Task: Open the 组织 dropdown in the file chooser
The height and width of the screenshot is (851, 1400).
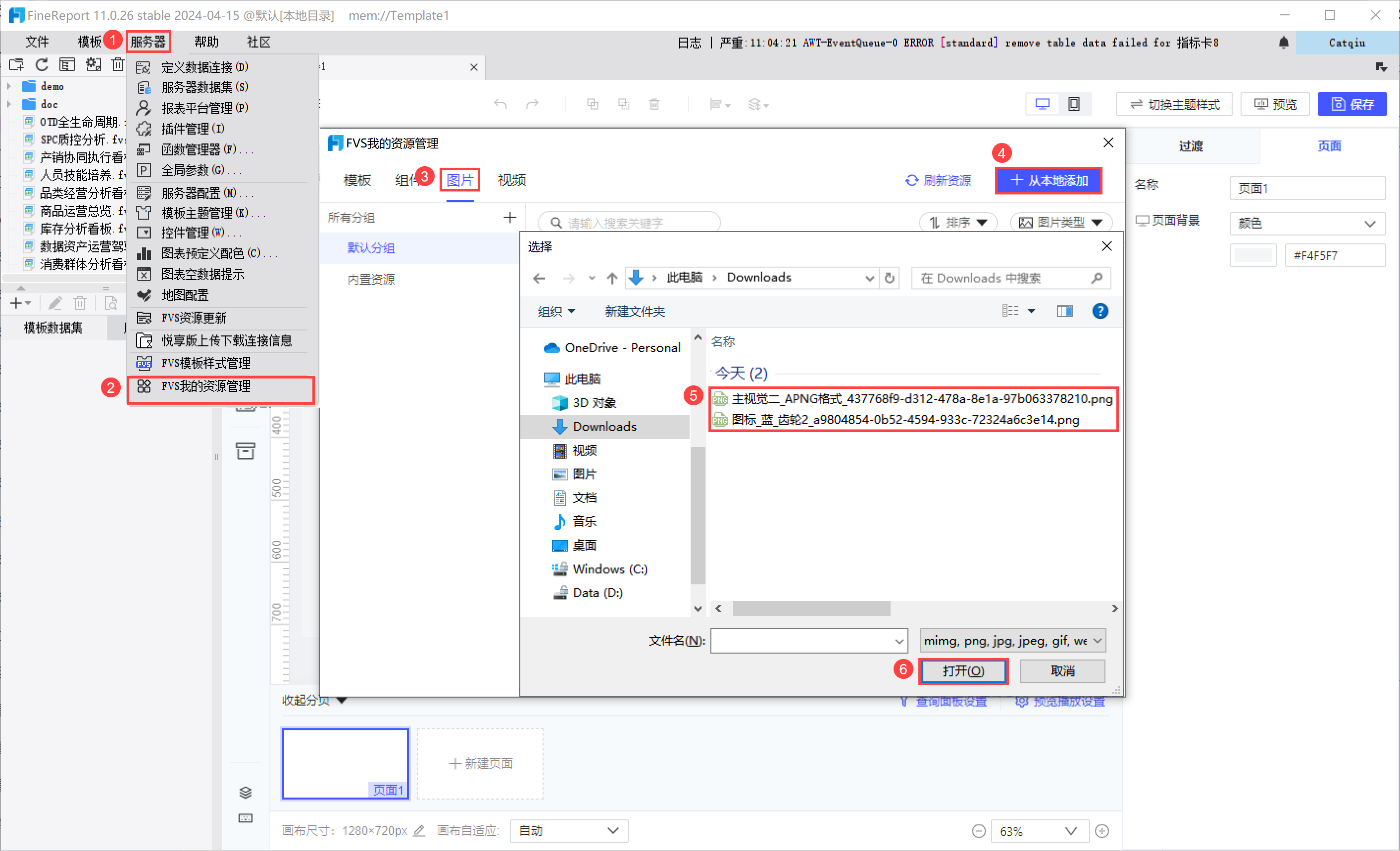Action: (x=556, y=312)
